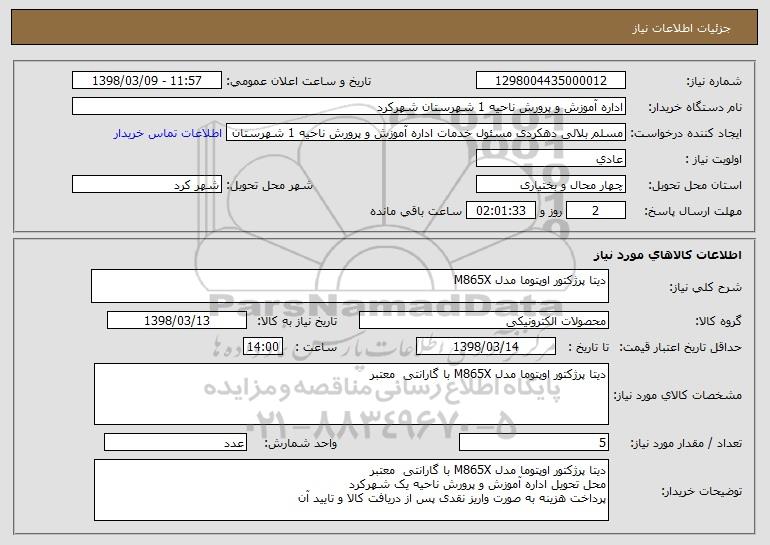770x545 pixels.
Task: Open the اطلاعات تماس خریدار link
Action: [x=168, y=134]
